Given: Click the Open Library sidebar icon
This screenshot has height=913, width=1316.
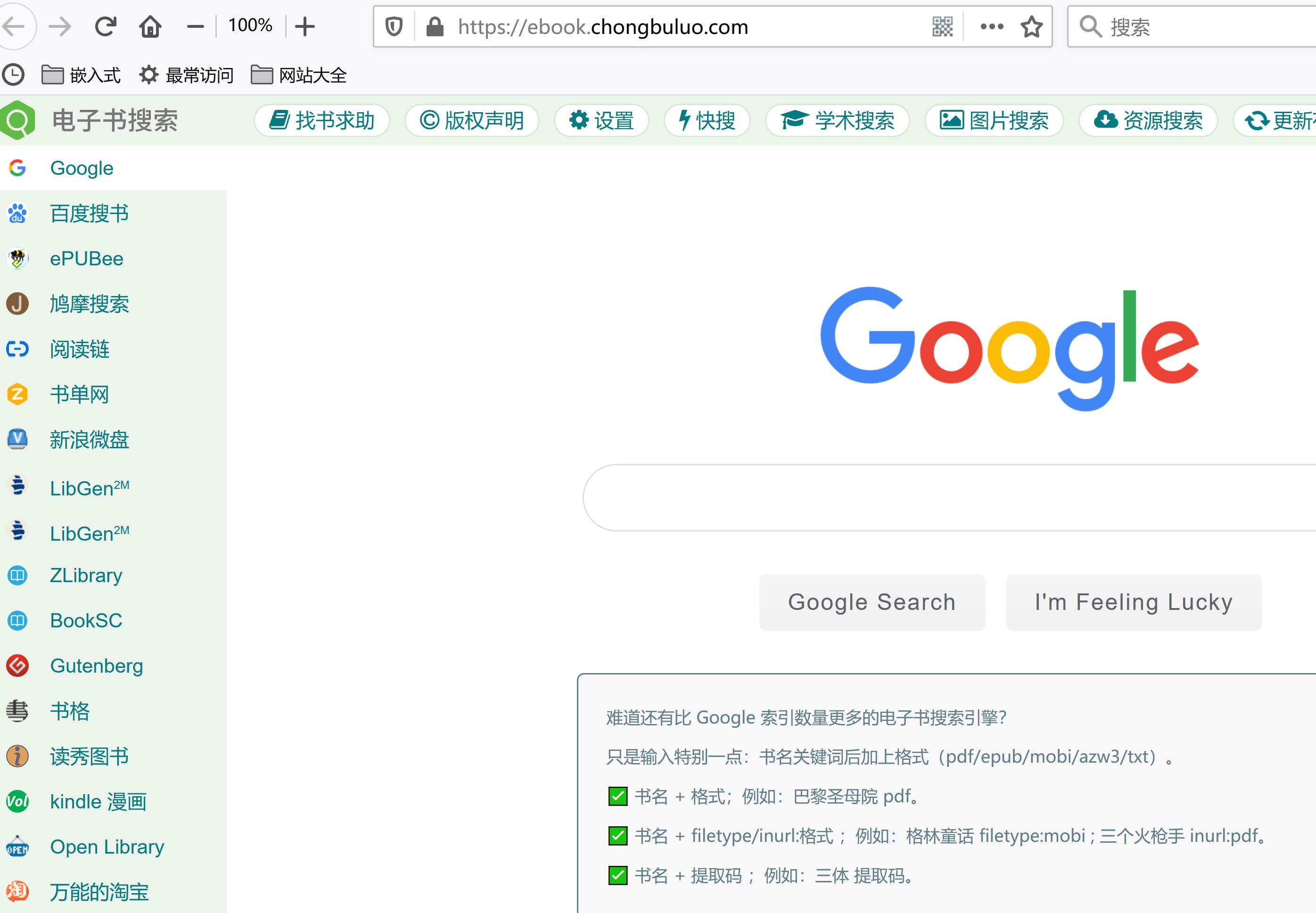Looking at the screenshot, I should pyautogui.click(x=18, y=846).
